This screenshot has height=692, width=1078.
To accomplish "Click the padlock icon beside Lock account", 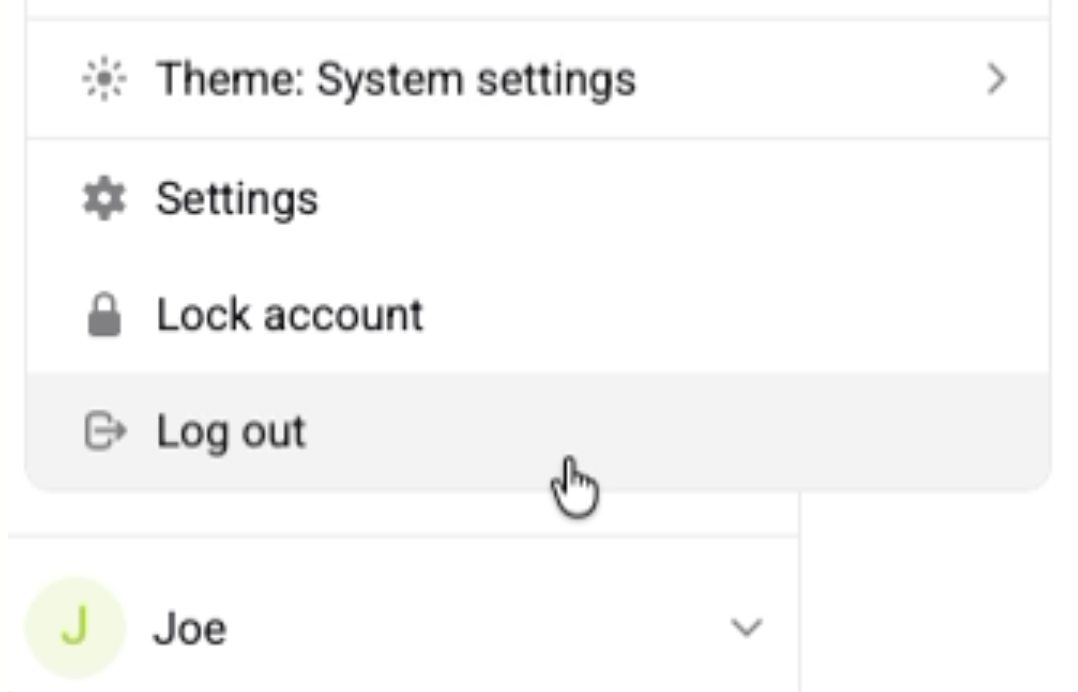I will click(103, 316).
